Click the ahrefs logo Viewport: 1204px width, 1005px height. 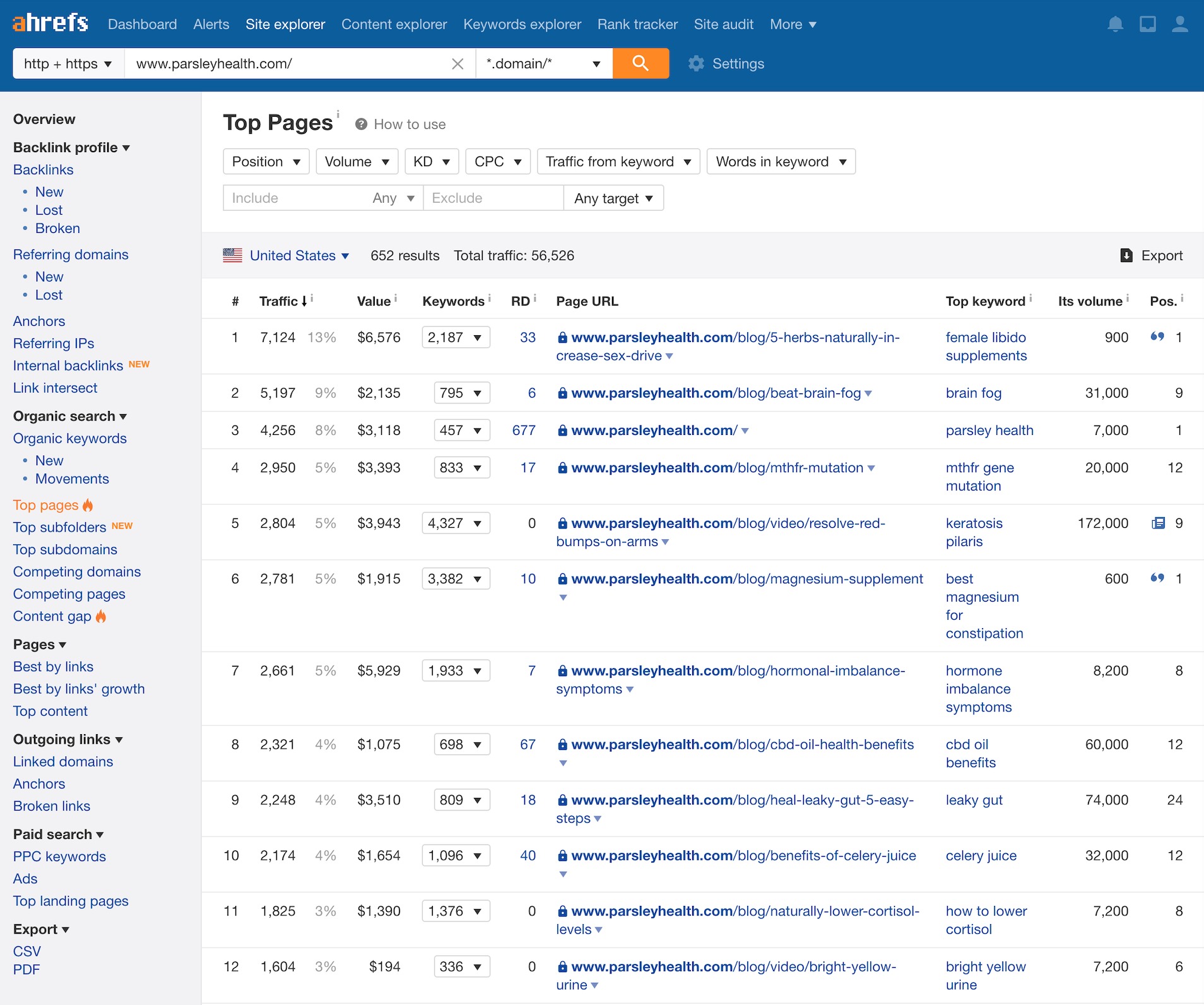click(x=50, y=23)
